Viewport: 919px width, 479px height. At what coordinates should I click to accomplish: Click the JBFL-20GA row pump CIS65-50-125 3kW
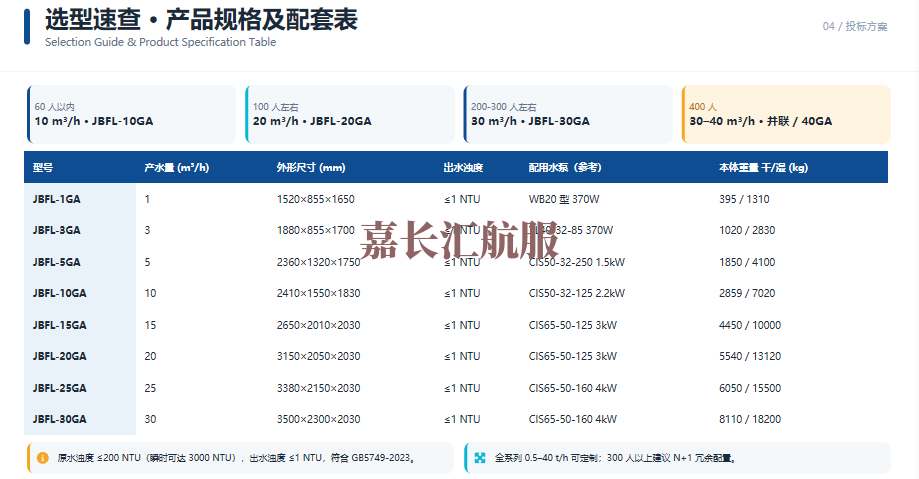tap(573, 356)
